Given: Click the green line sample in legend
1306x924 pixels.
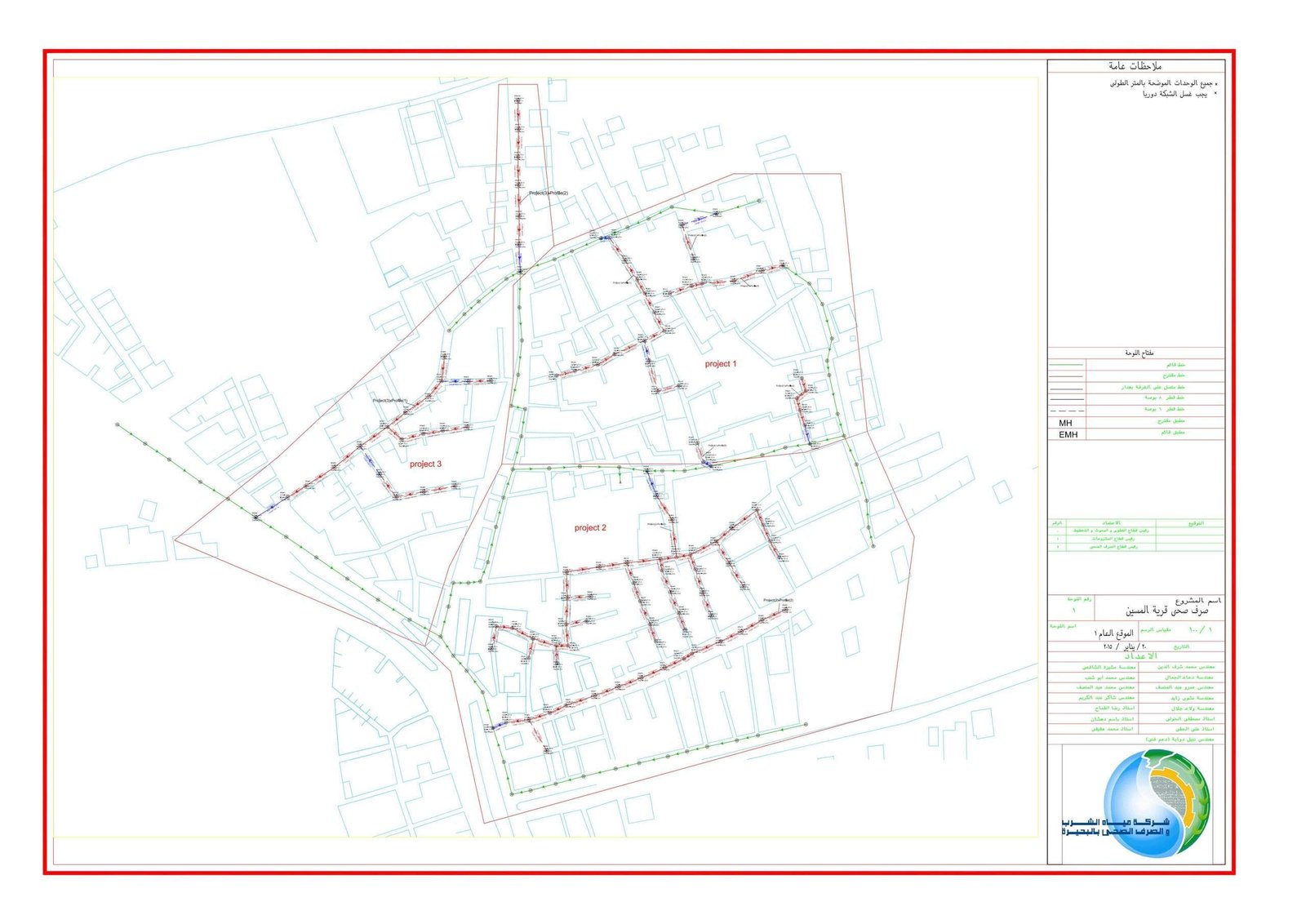Looking at the screenshot, I should pos(1065,365).
